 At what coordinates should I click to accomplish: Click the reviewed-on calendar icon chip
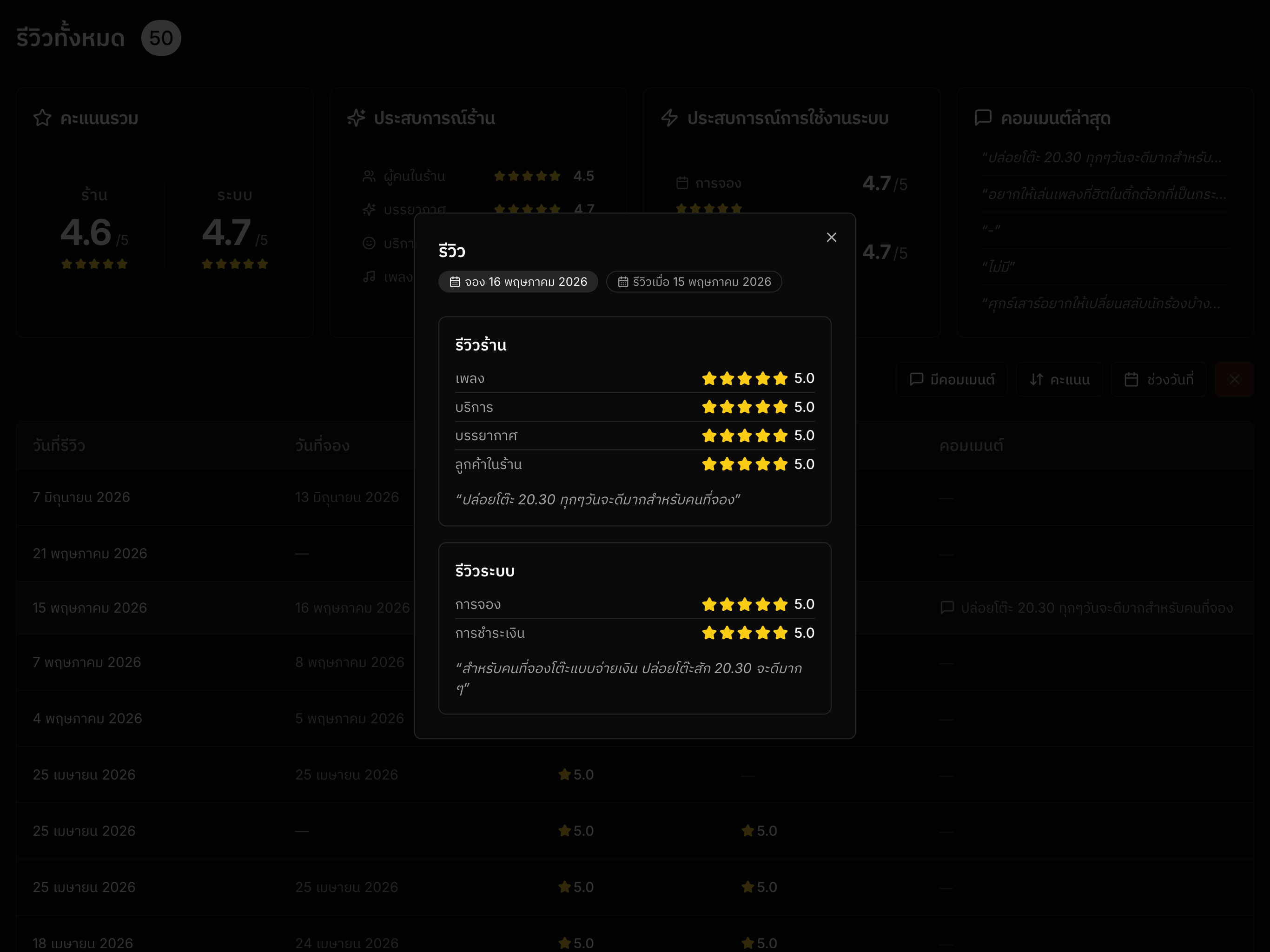tap(623, 282)
